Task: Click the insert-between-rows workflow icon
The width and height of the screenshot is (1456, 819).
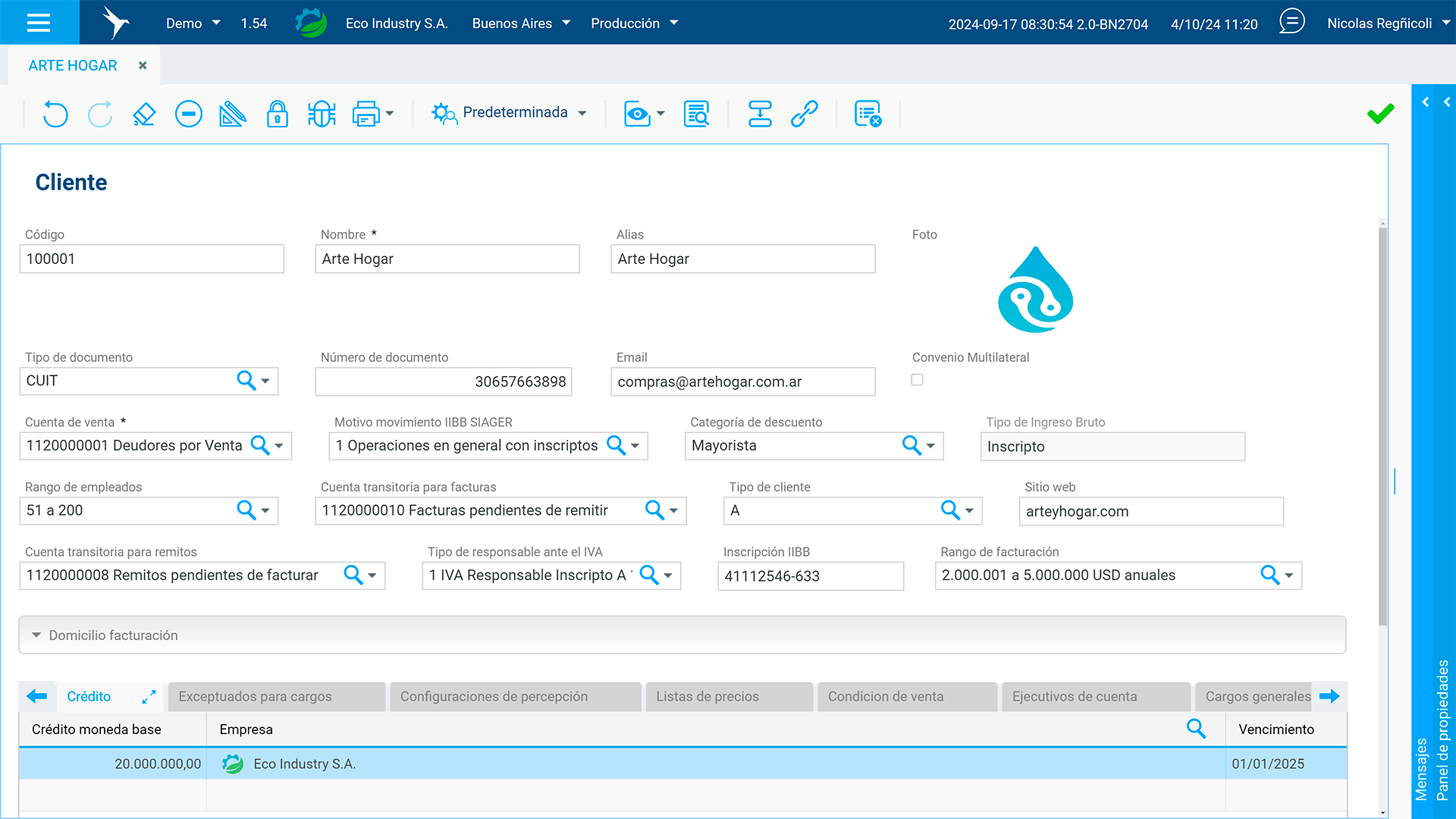Action: point(760,114)
